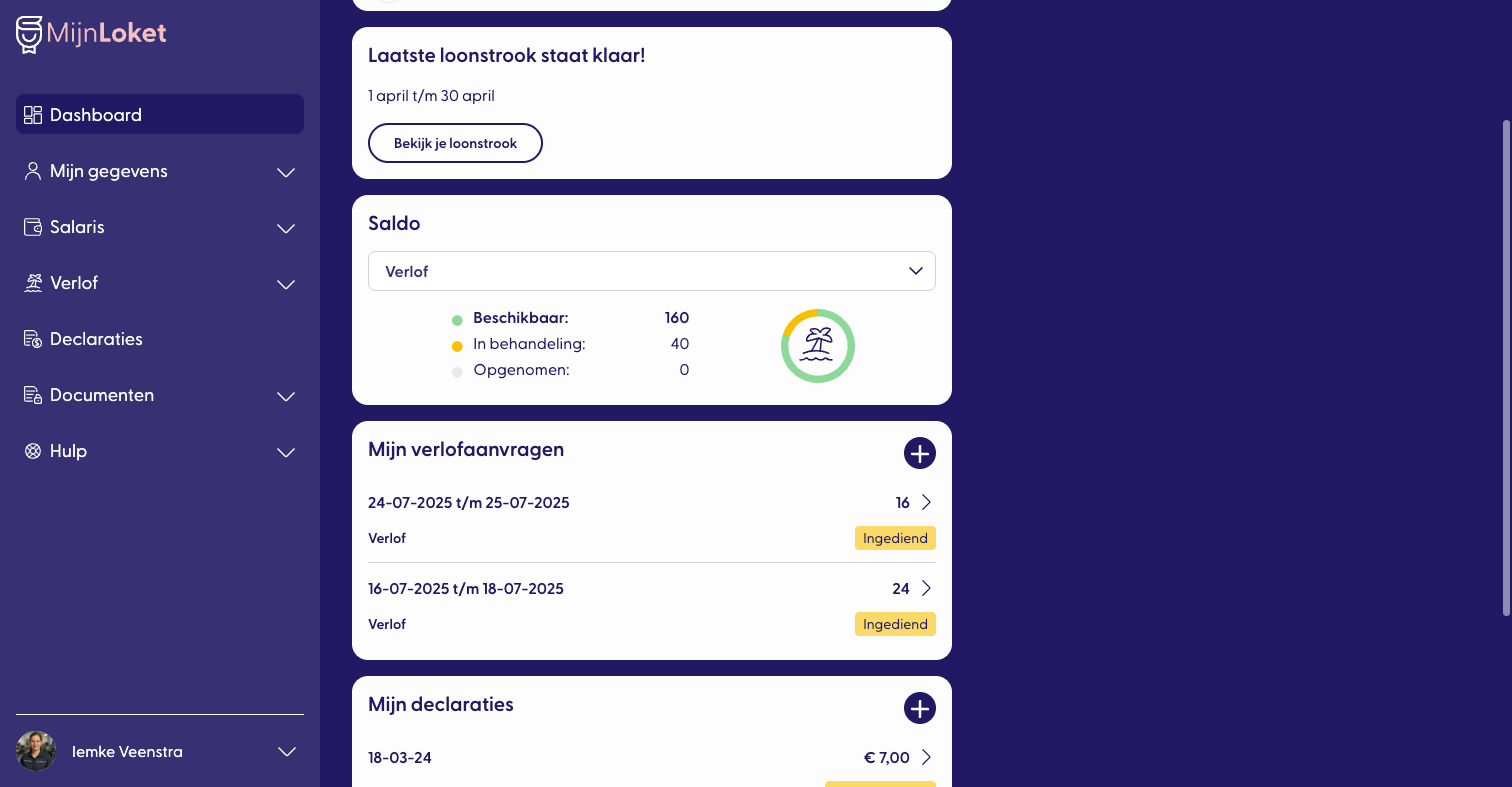Click the Salaris wallet icon

tap(33, 227)
